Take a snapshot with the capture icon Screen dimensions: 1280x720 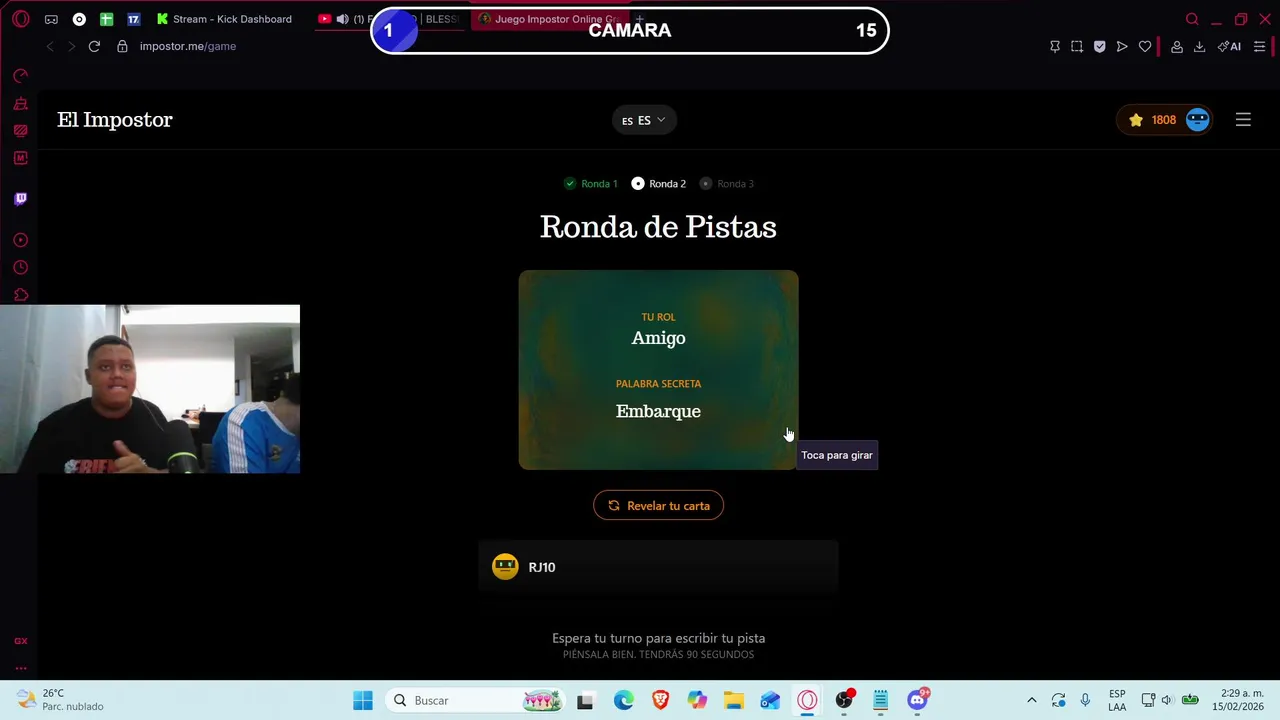coord(1077,46)
